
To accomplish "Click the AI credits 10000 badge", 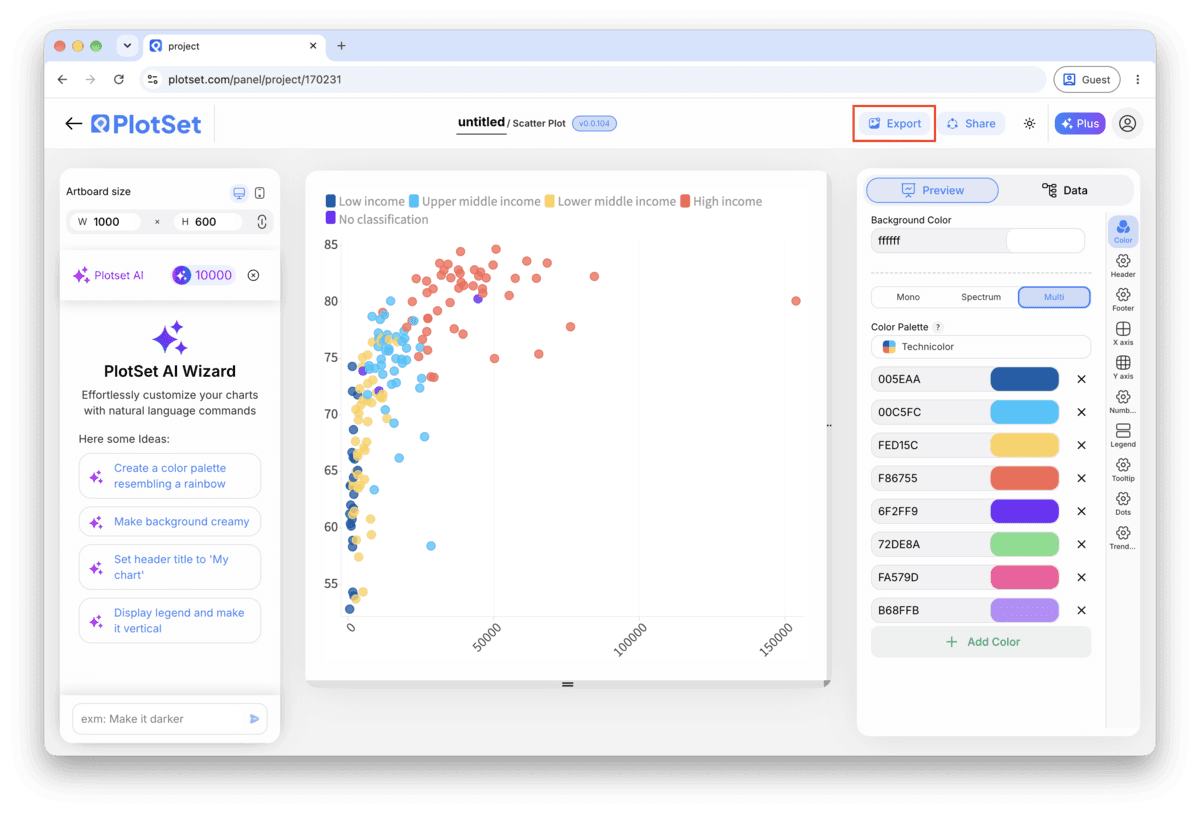I will pyautogui.click(x=203, y=275).
